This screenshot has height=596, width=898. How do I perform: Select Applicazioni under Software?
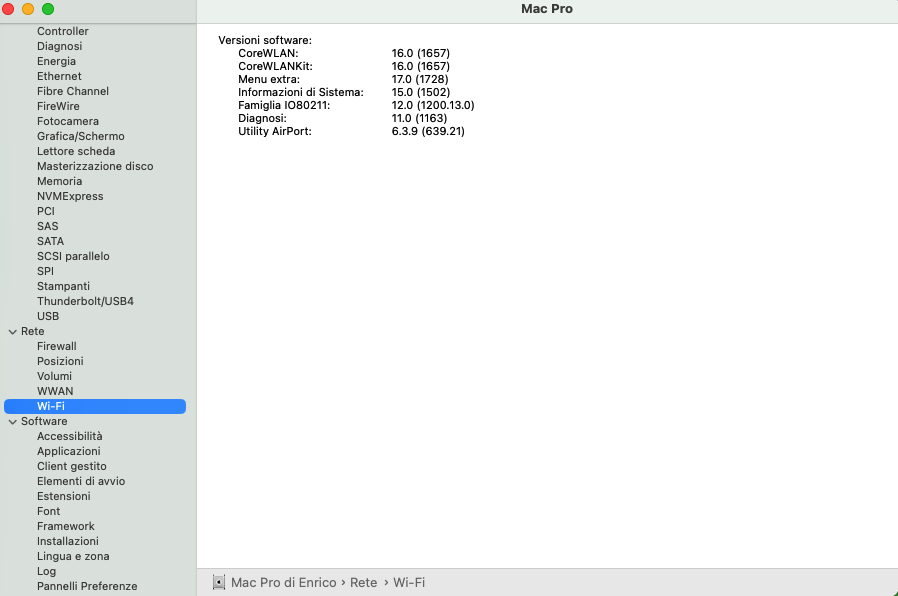point(69,451)
